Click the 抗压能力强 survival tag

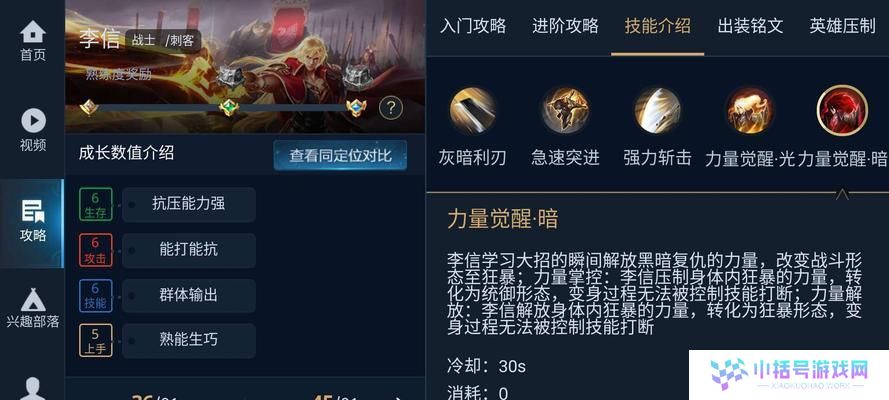click(189, 204)
